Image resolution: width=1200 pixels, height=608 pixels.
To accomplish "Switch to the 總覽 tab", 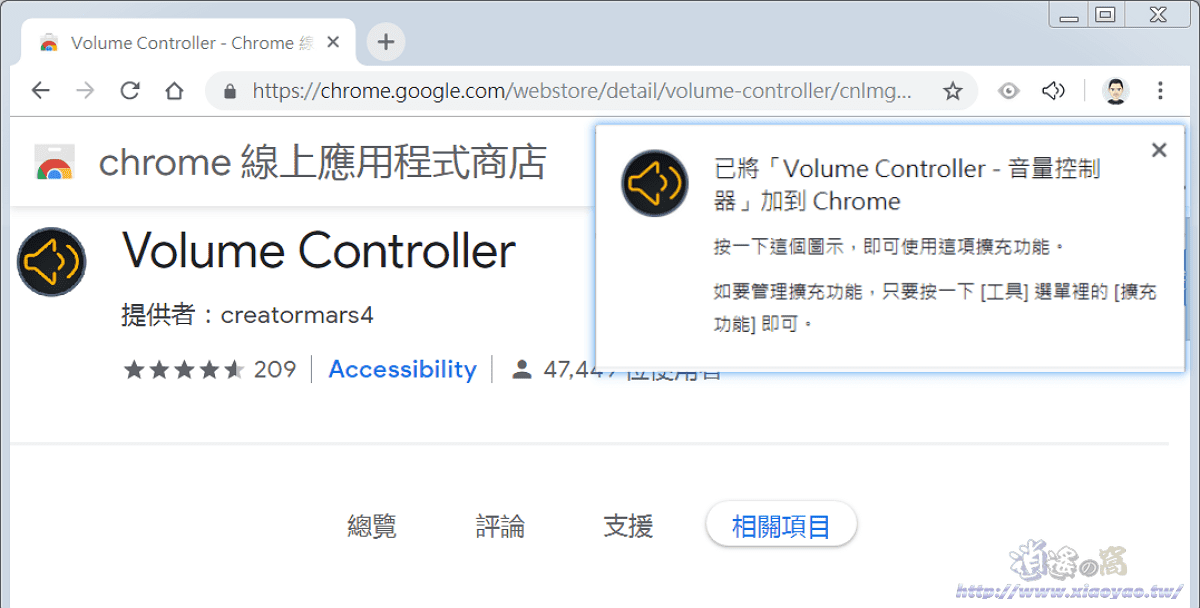I will pyautogui.click(x=372, y=526).
